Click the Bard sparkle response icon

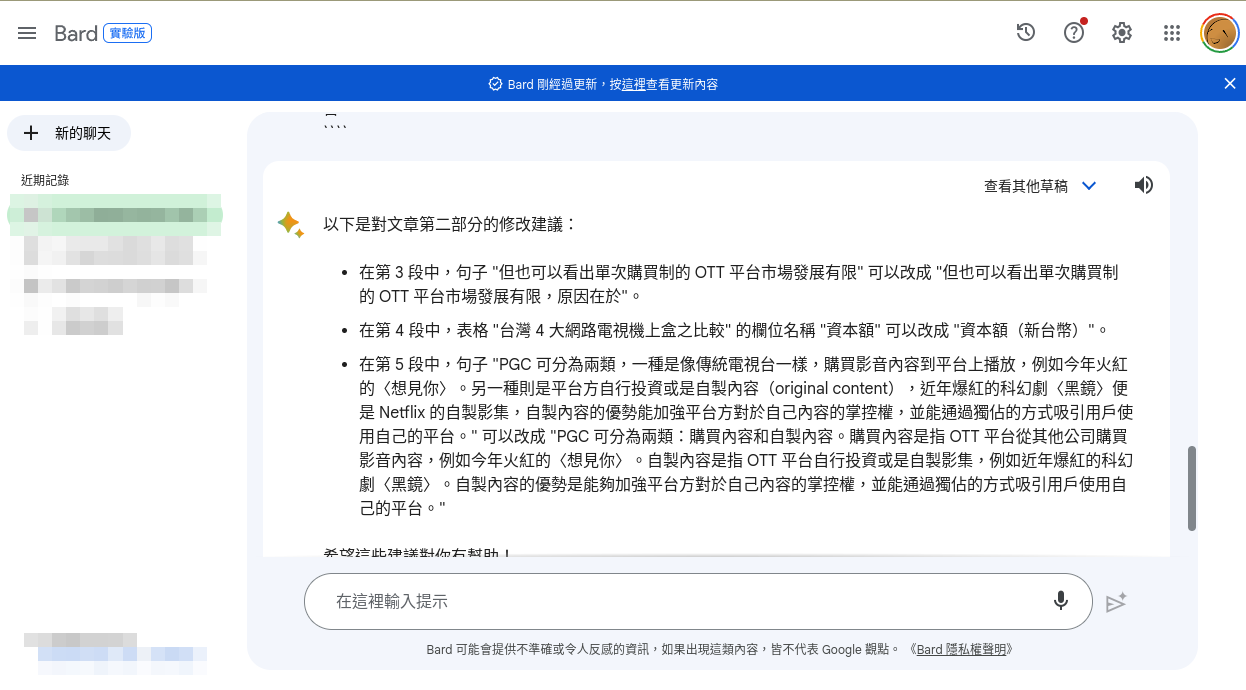click(x=290, y=224)
